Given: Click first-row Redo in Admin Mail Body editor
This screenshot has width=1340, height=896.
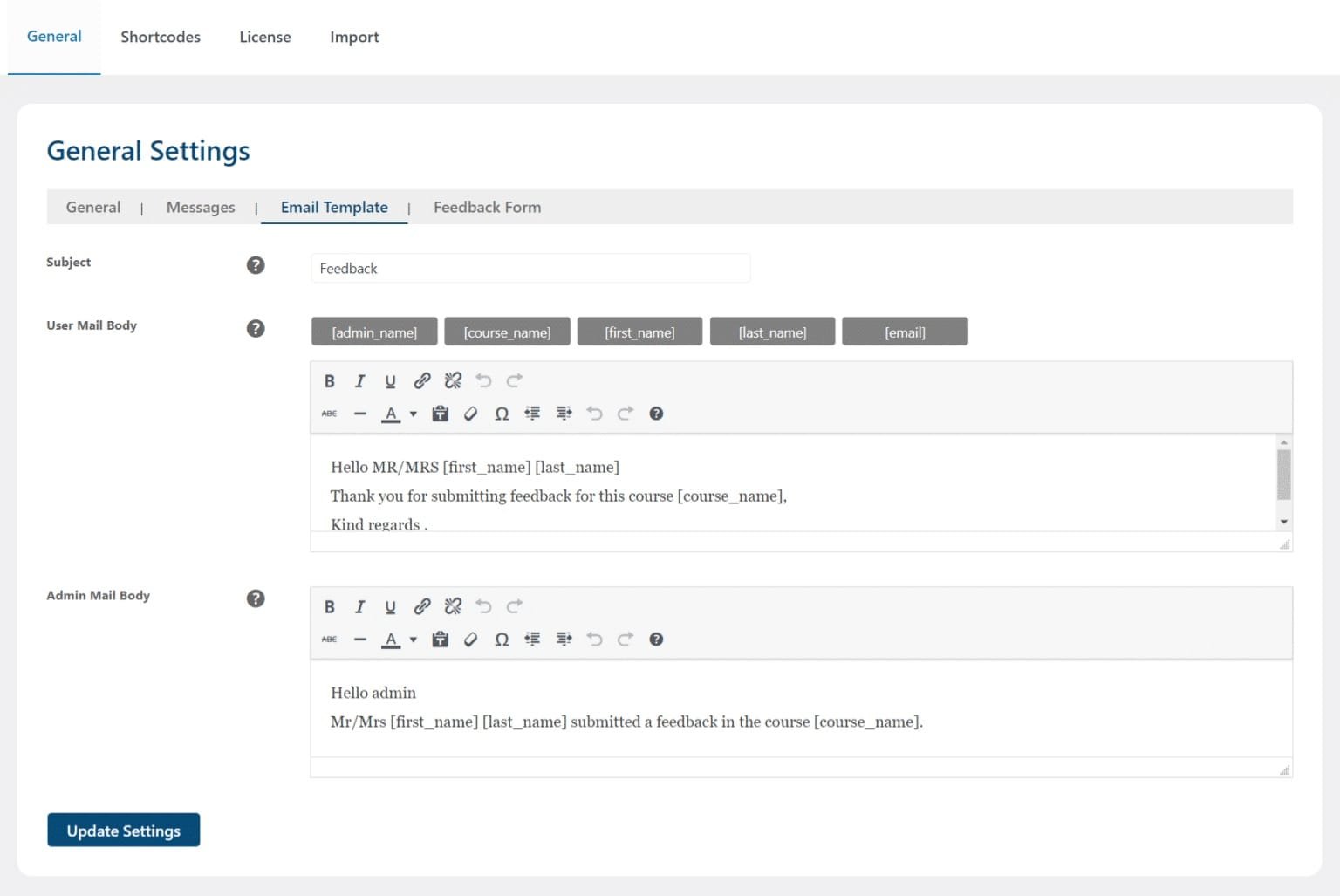Looking at the screenshot, I should (x=515, y=606).
